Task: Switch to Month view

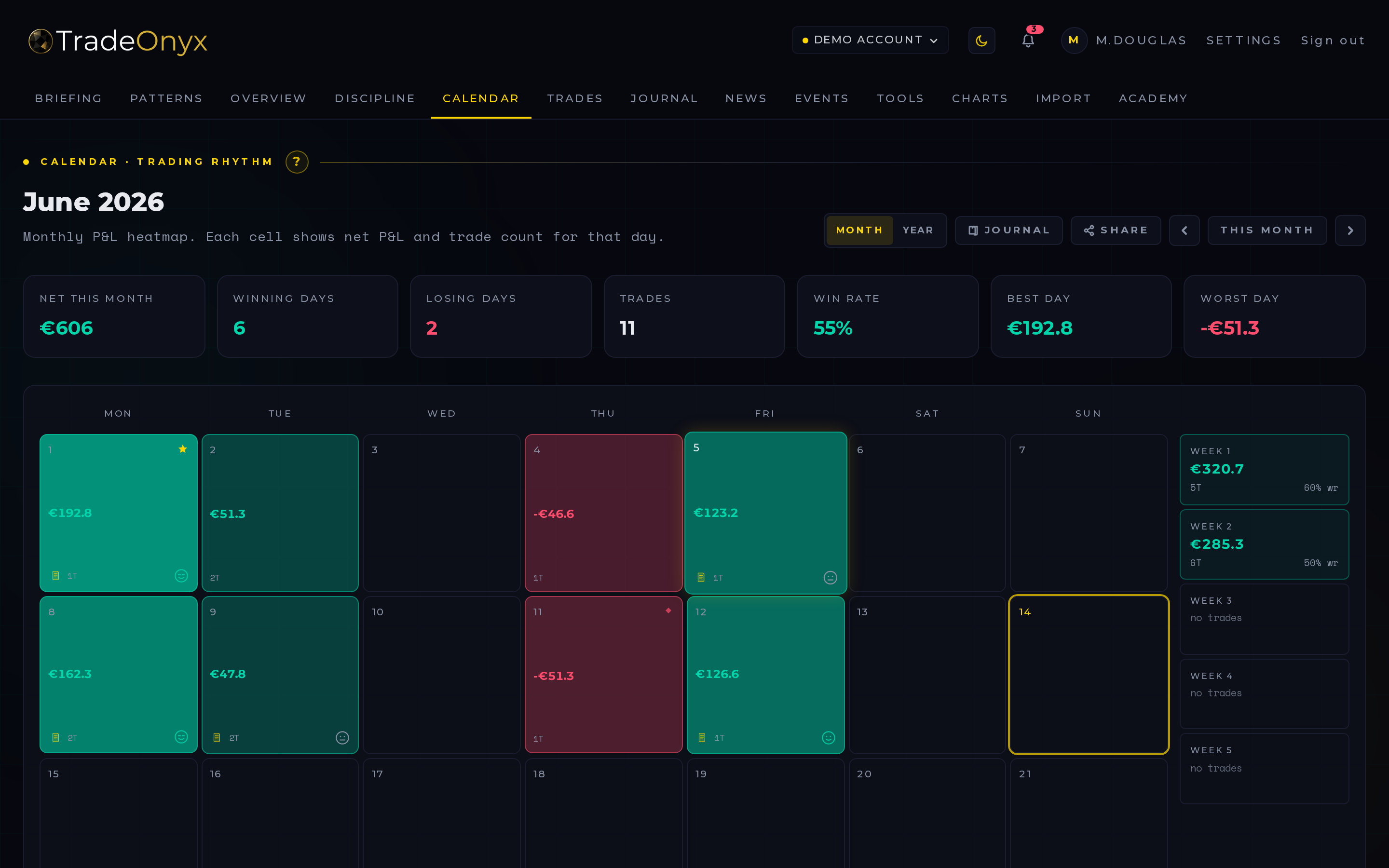Action: click(x=859, y=230)
